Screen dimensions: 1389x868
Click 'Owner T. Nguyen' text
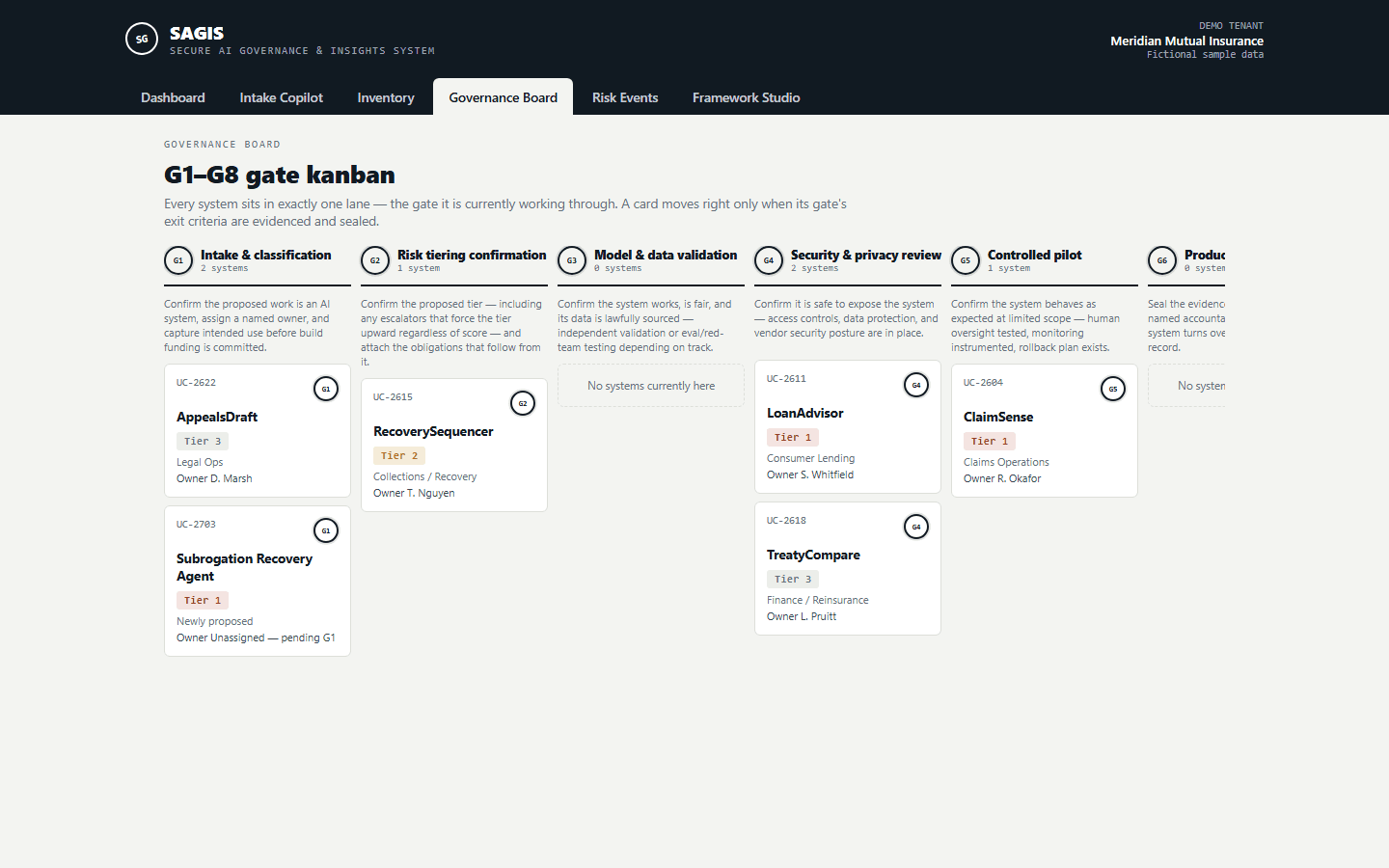[414, 493]
